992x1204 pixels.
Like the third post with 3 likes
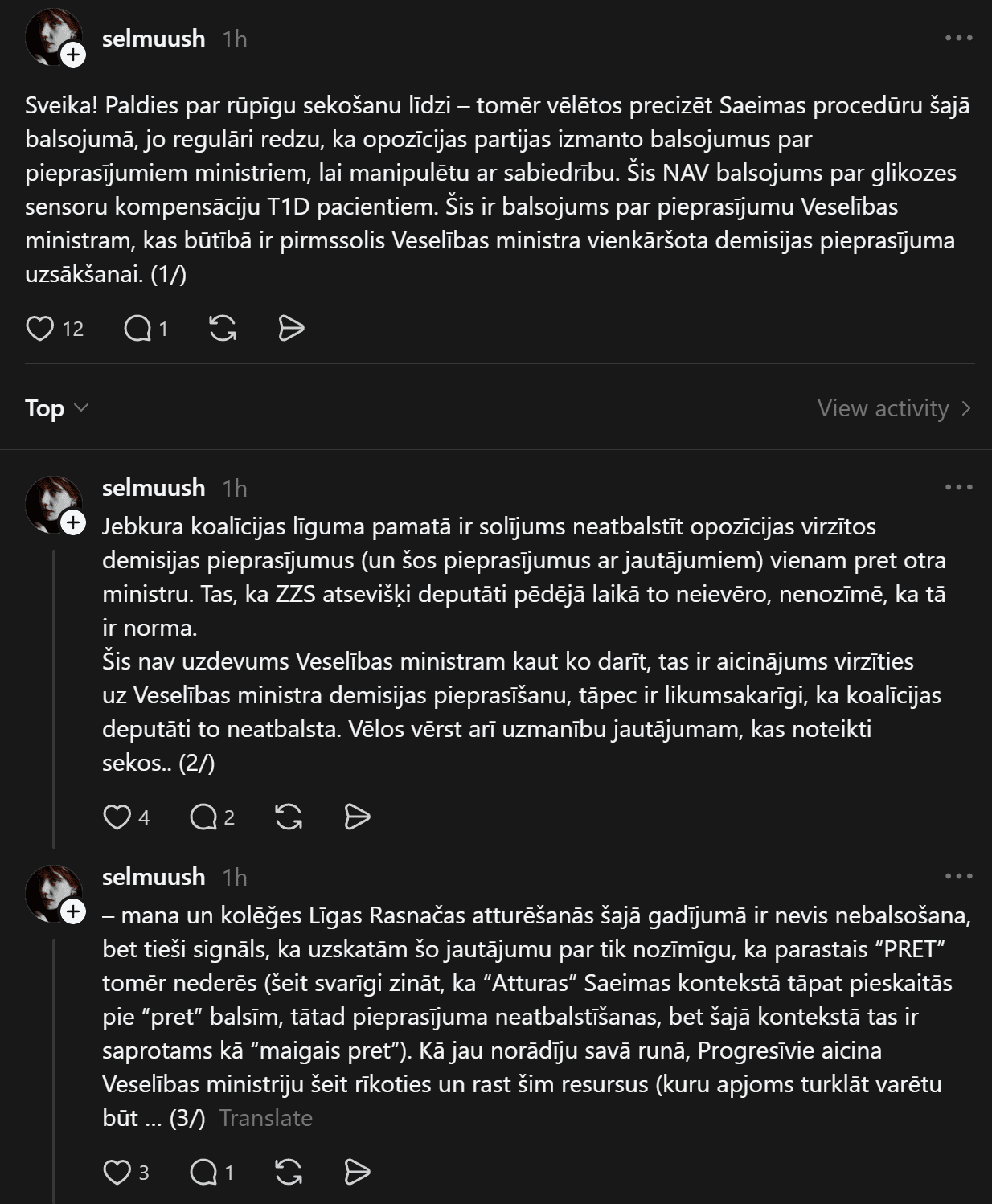(x=117, y=1172)
